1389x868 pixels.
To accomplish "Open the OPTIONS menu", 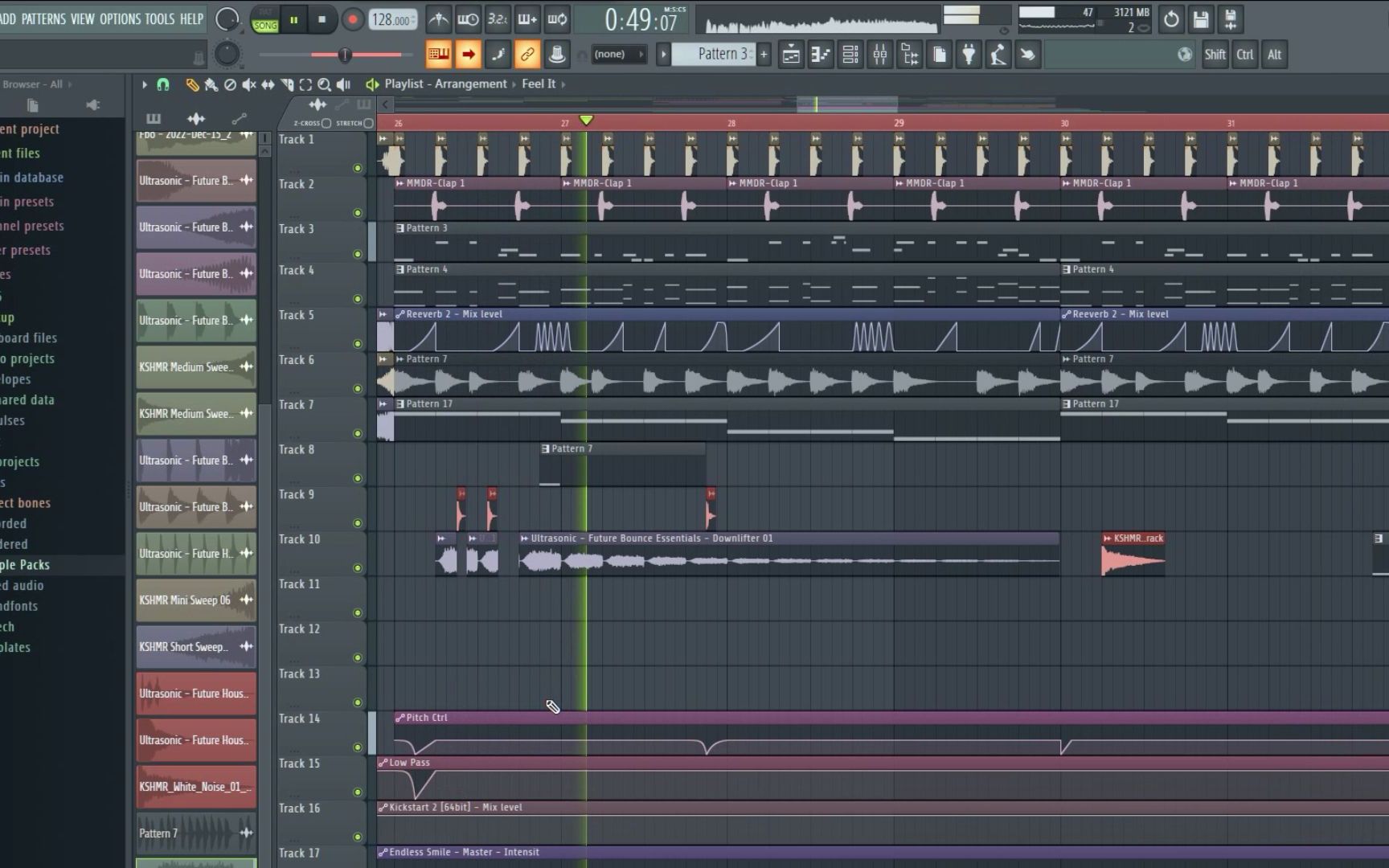I will point(120,18).
